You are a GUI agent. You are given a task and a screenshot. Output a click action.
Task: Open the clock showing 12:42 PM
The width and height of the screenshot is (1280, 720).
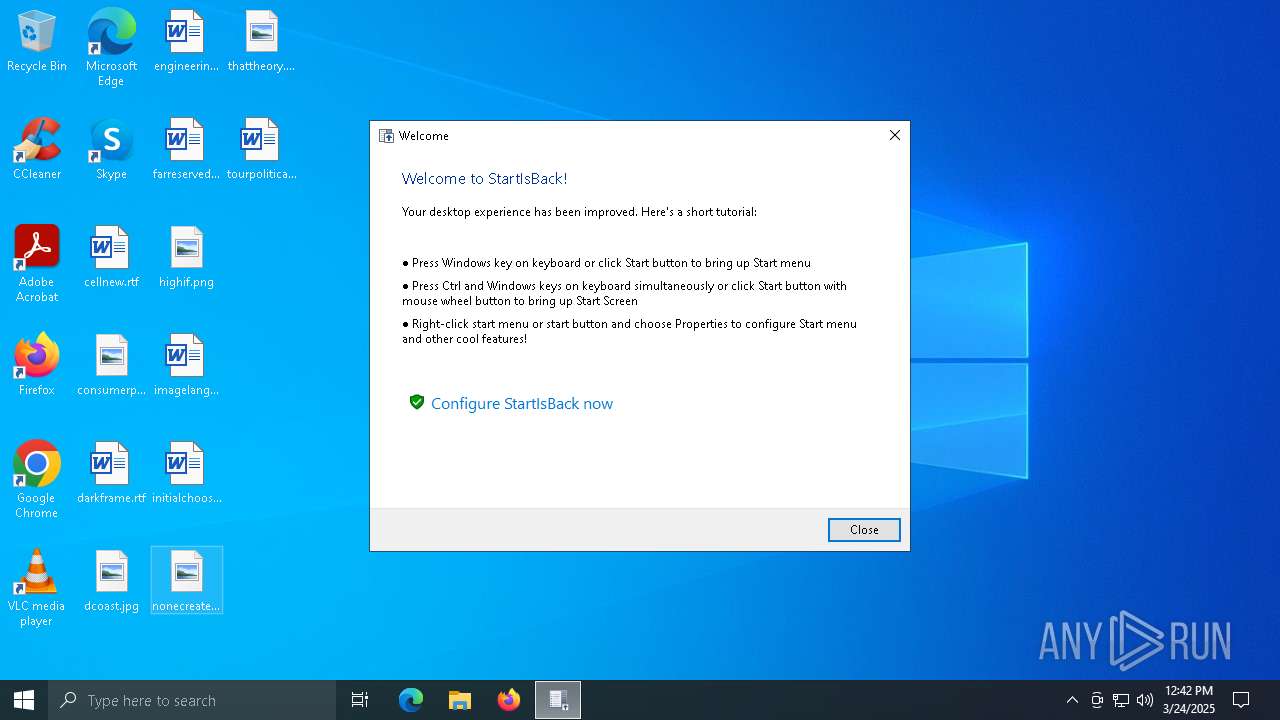click(1189, 700)
